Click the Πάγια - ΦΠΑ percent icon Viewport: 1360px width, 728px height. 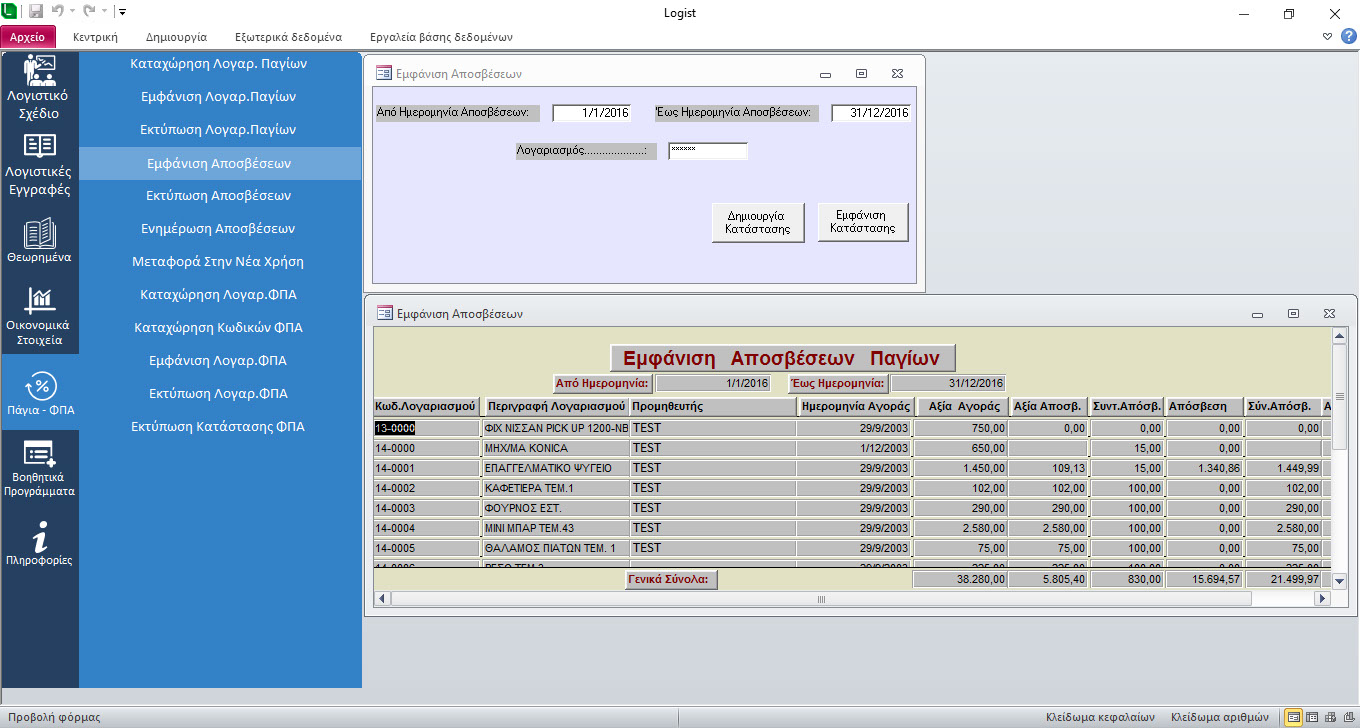[x=40, y=393]
